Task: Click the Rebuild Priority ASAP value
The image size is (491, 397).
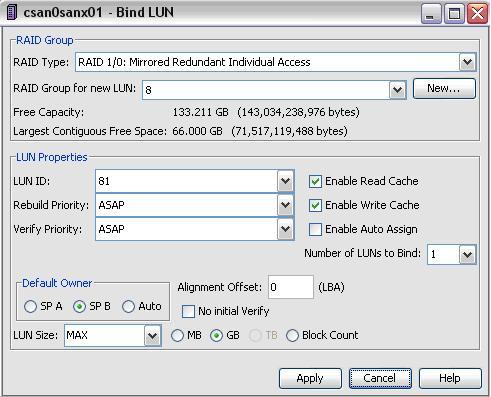Action: [111, 205]
